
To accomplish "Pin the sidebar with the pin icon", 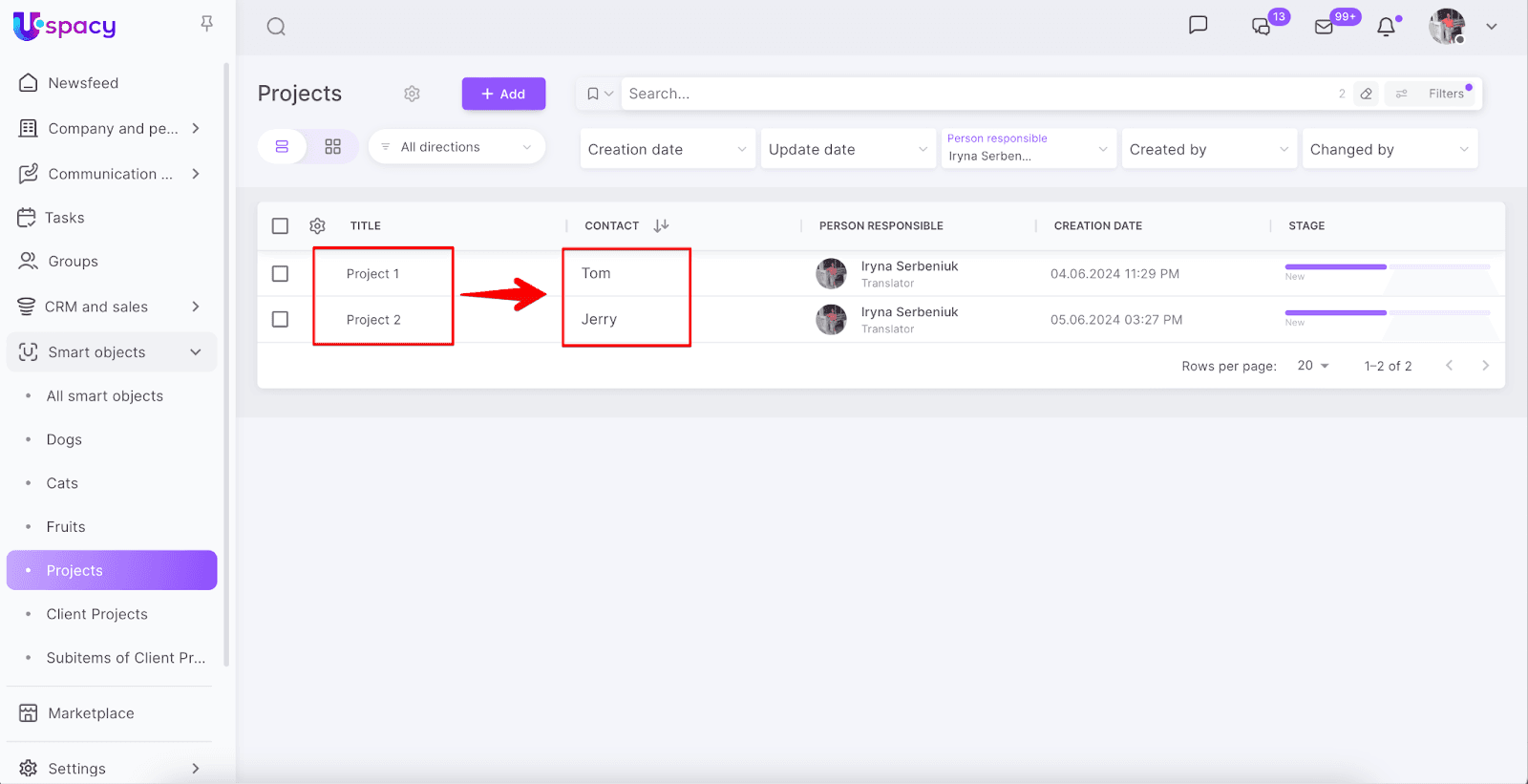I will [x=206, y=24].
